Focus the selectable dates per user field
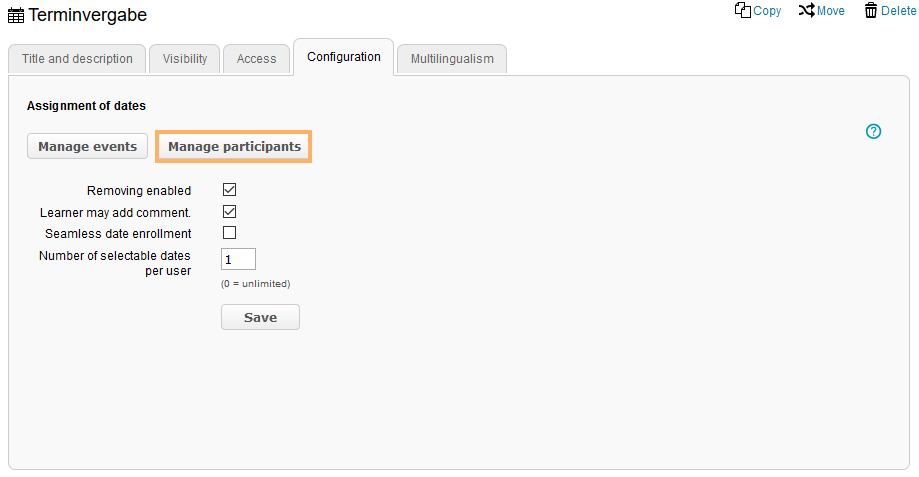 [238, 259]
